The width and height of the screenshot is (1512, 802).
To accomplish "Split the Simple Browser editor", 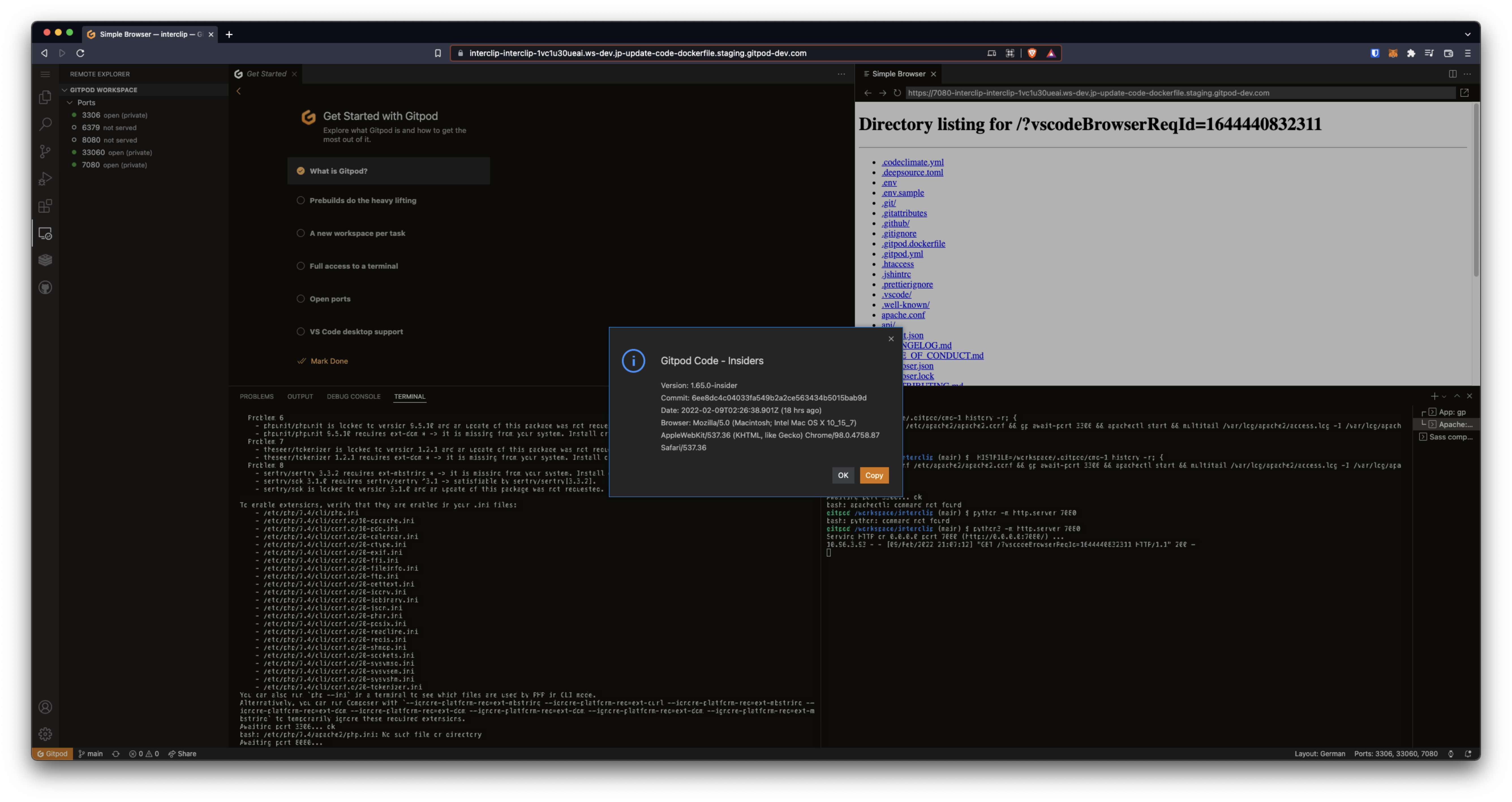I will pos(1452,74).
